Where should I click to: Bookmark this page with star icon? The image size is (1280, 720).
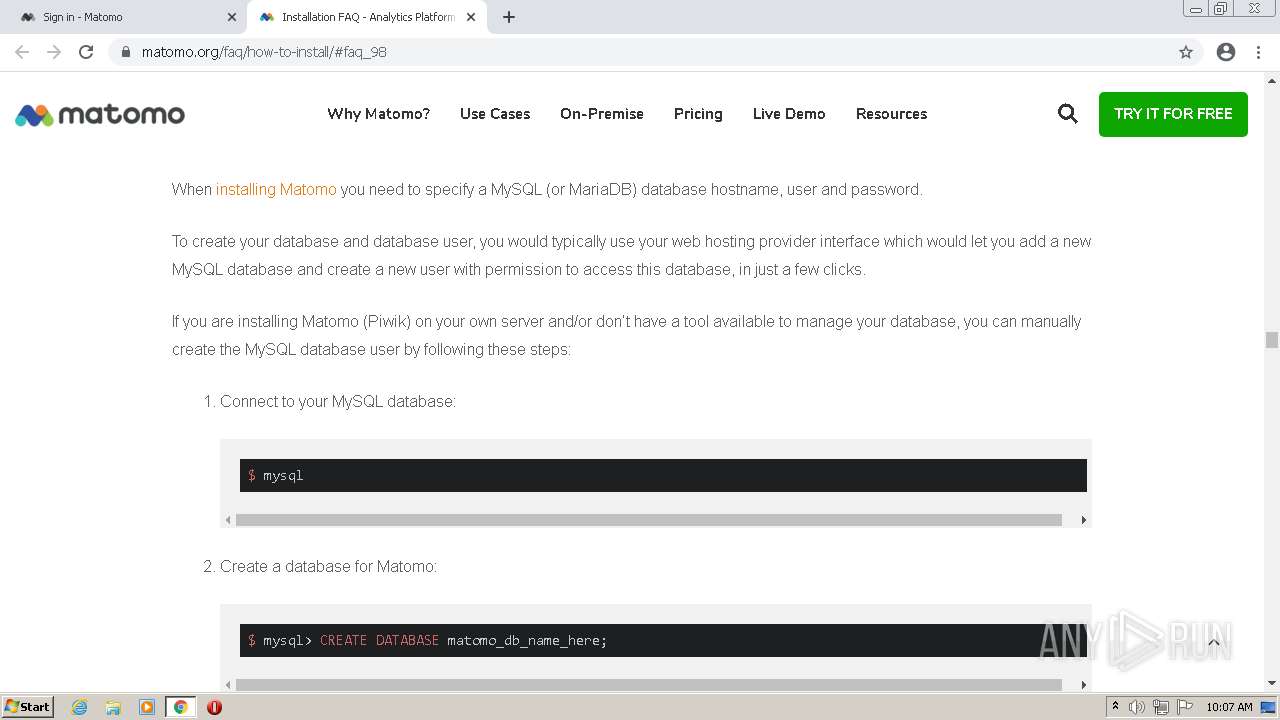pyautogui.click(x=1186, y=52)
